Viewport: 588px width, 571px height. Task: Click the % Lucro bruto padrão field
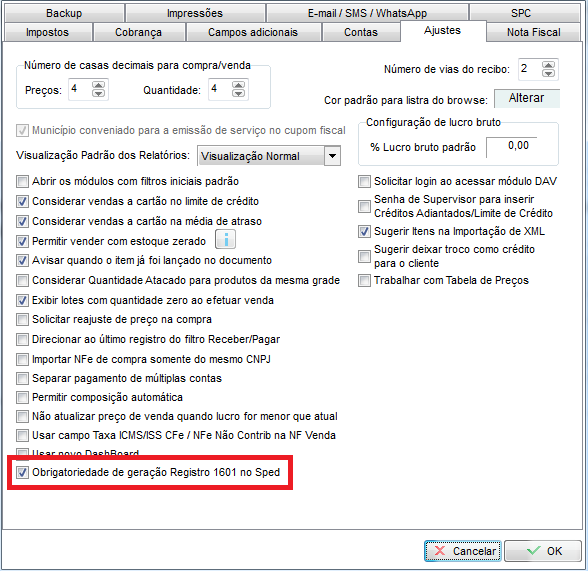click(x=511, y=146)
